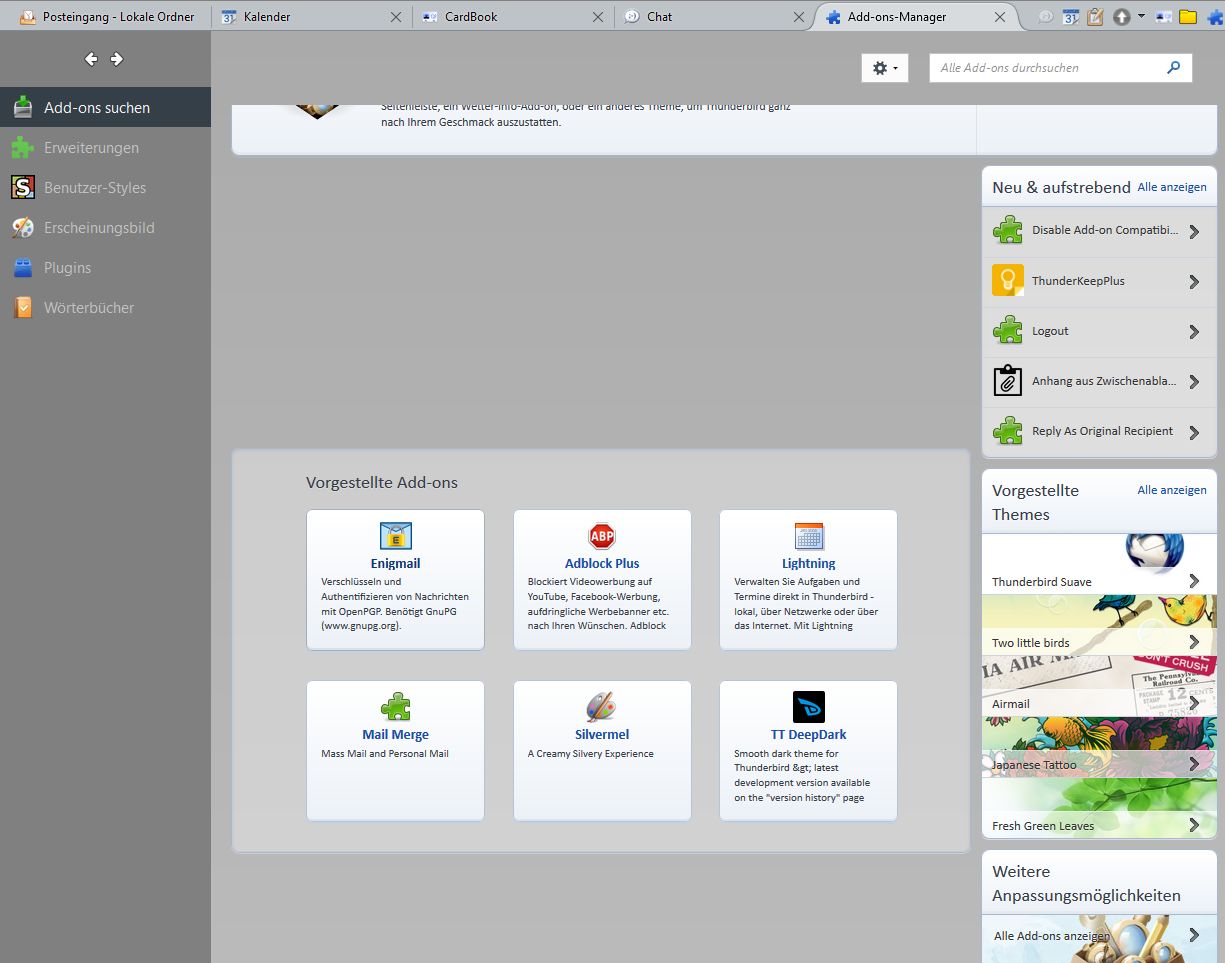Click the red ABP Adblock Plus icon

(602, 536)
